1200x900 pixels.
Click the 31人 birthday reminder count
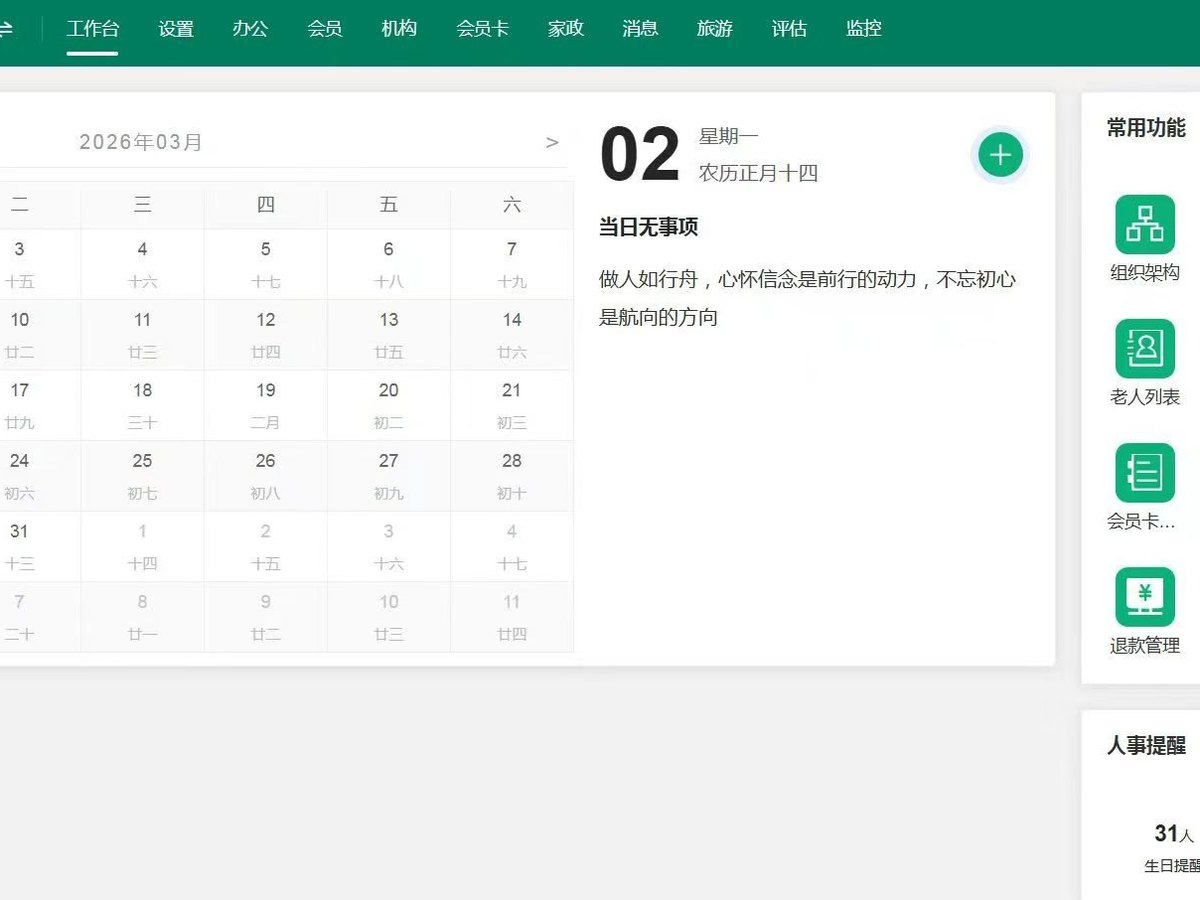point(1174,833)
